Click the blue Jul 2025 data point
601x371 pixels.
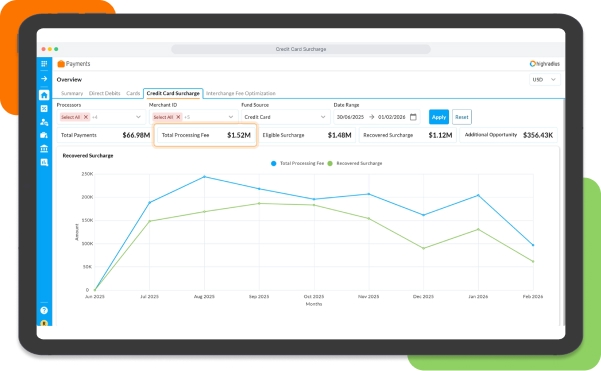(149, 202)
